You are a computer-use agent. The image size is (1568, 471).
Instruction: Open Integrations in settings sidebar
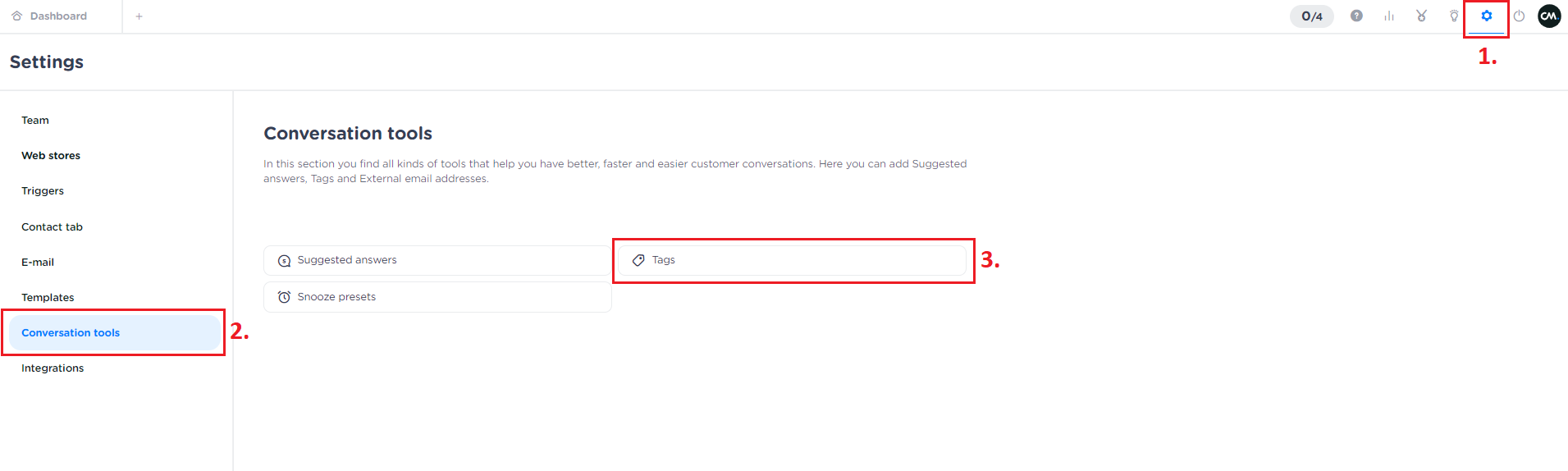(x=53, y=368)
